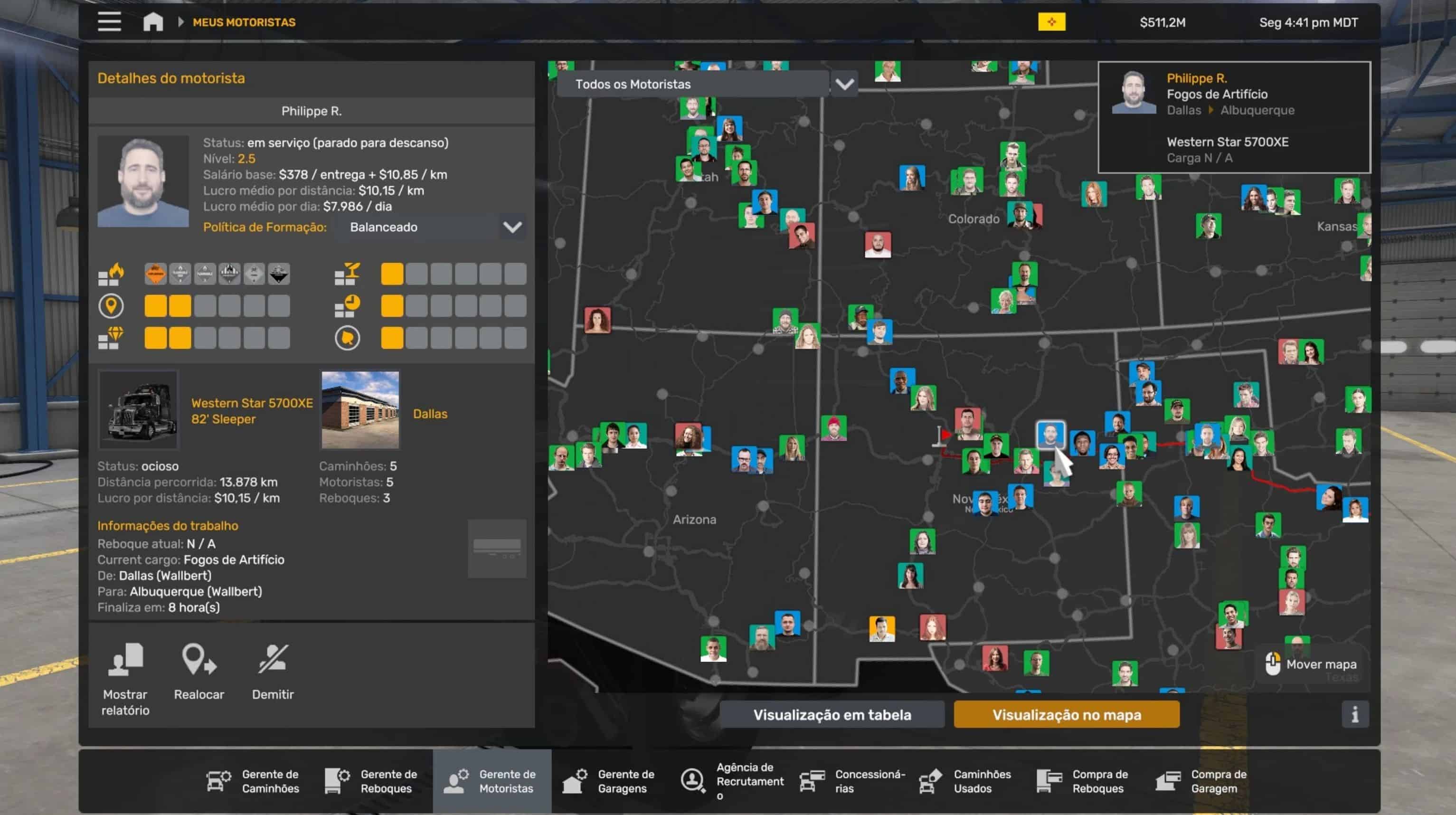Go to the Gerente de Caminhões tab

[x=253, y=781]
